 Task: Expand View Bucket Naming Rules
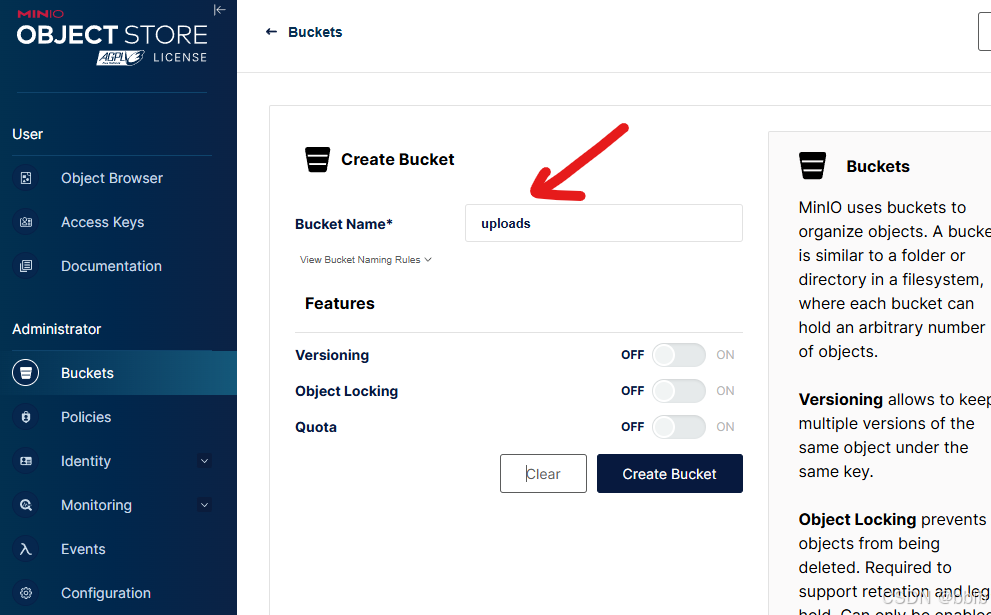pyautogui.click(x=365, y=260)
